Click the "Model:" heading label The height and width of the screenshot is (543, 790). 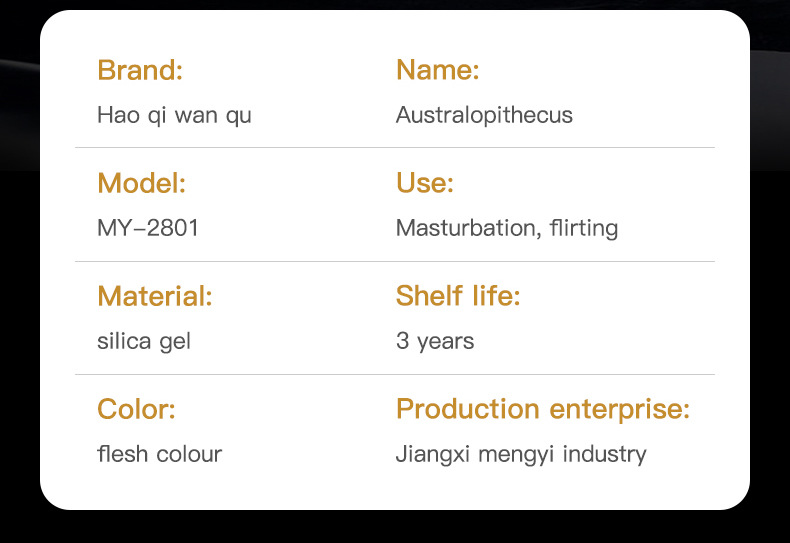coord(141,183)
